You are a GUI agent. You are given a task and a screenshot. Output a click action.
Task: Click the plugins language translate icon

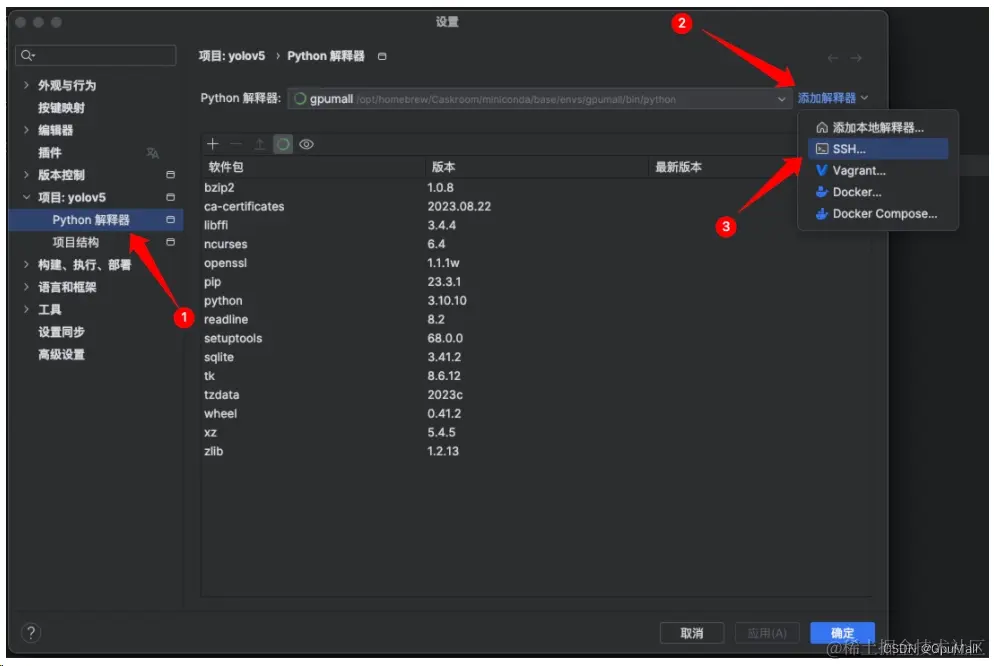point(153,153)
